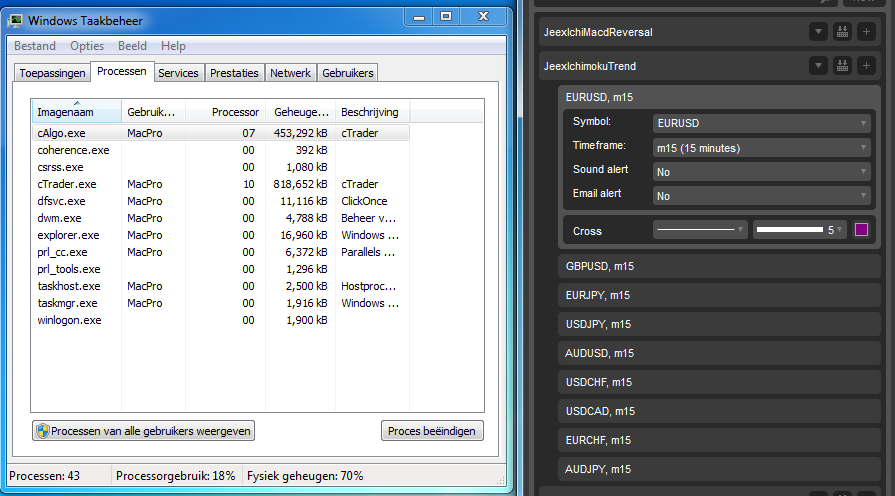Select the prl_tools.exe process
Viewport: 895px width, 496px height.
click(220, 269)
